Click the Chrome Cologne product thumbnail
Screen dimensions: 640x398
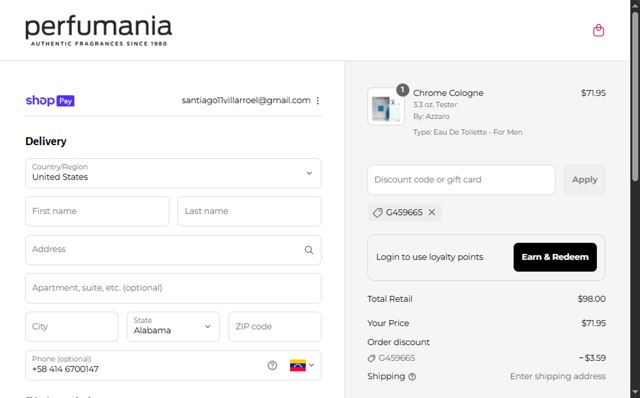pos(386,107)
